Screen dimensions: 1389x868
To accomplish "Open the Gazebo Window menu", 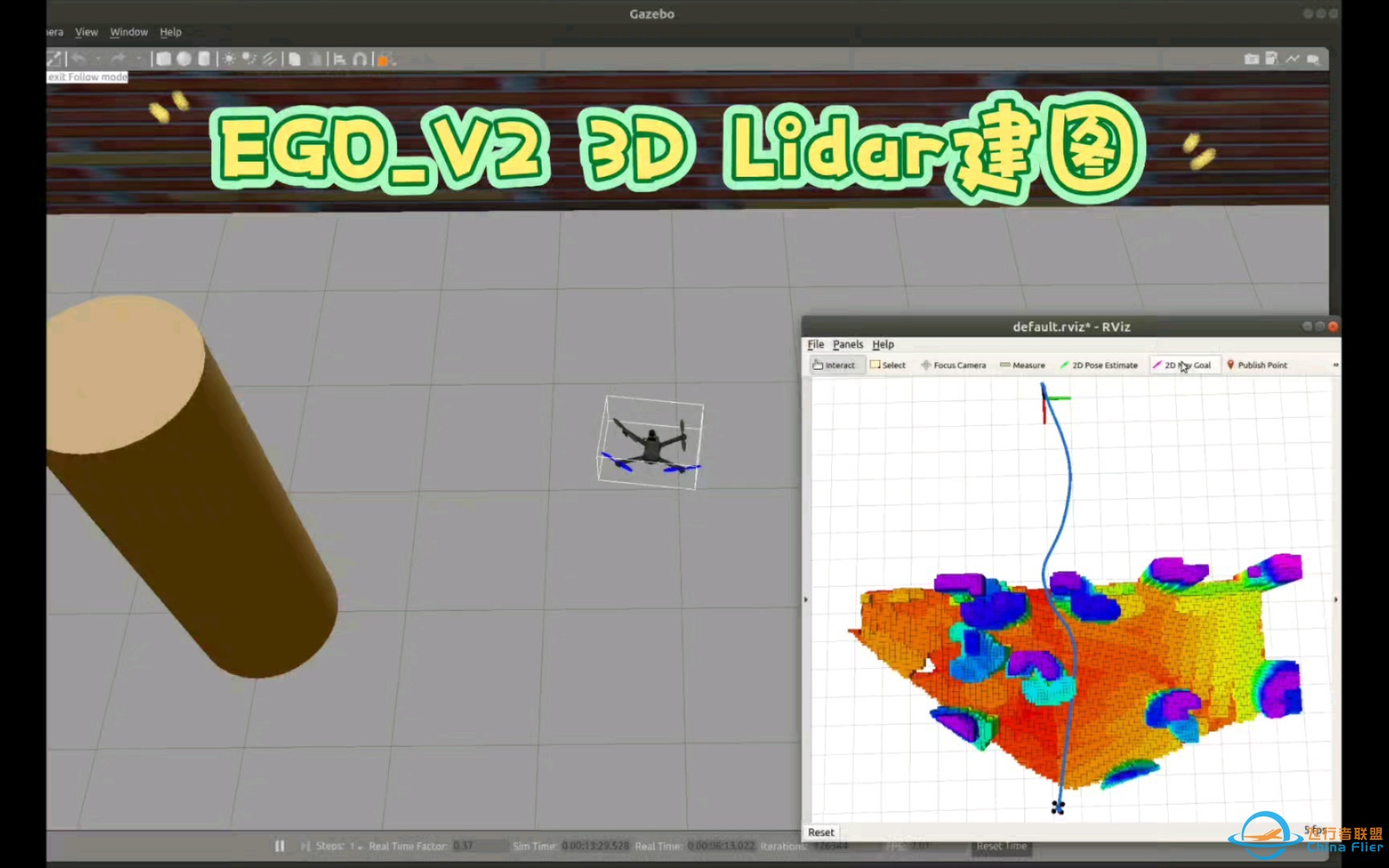I will point(129,32).
